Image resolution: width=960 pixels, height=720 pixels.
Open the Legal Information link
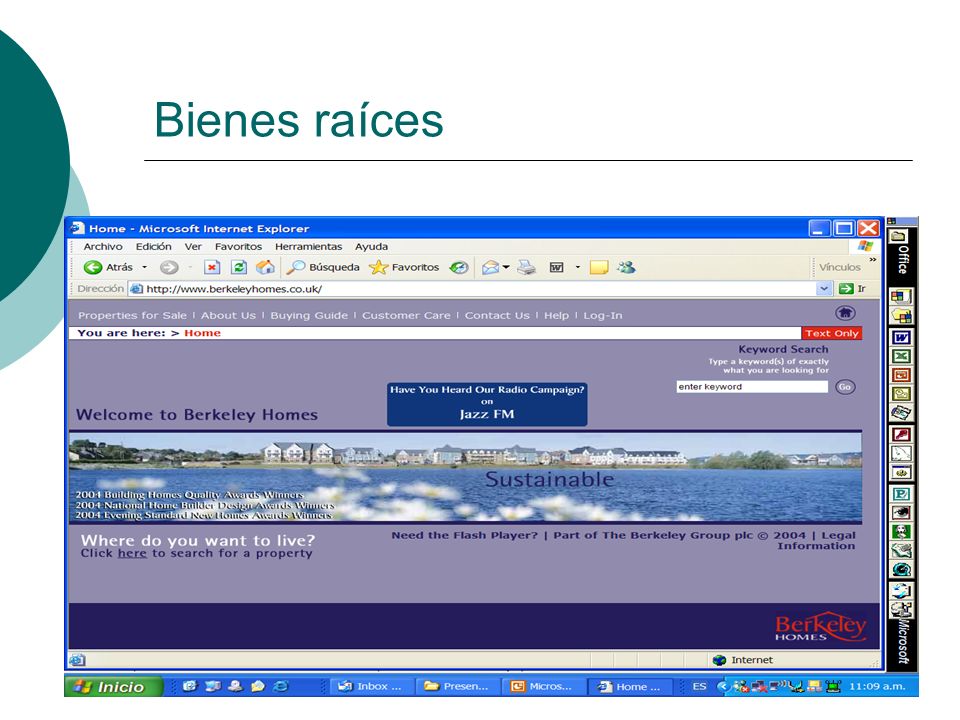(x=817, y=541)
